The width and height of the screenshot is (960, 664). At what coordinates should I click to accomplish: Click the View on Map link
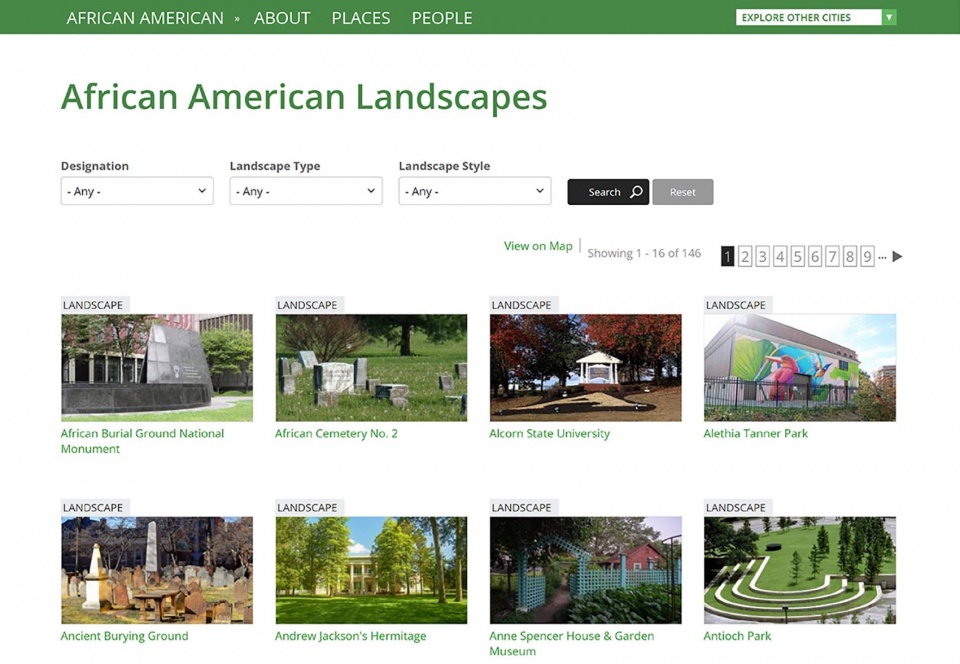[538, 246]
